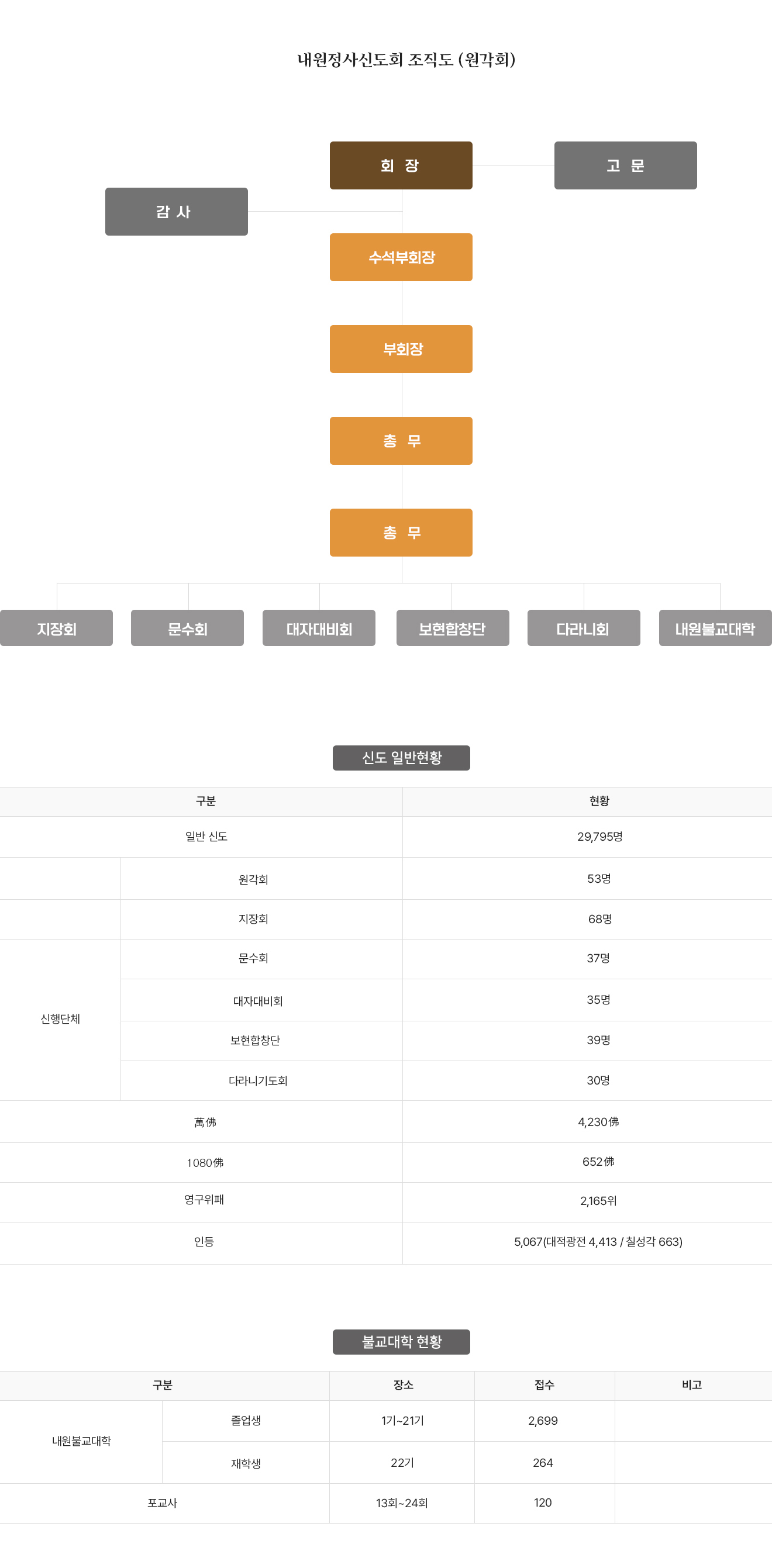Click the 영구위패 row label
Image resolution: width=772 pixels, height=1568 pixels.
tap(204, 1200)
